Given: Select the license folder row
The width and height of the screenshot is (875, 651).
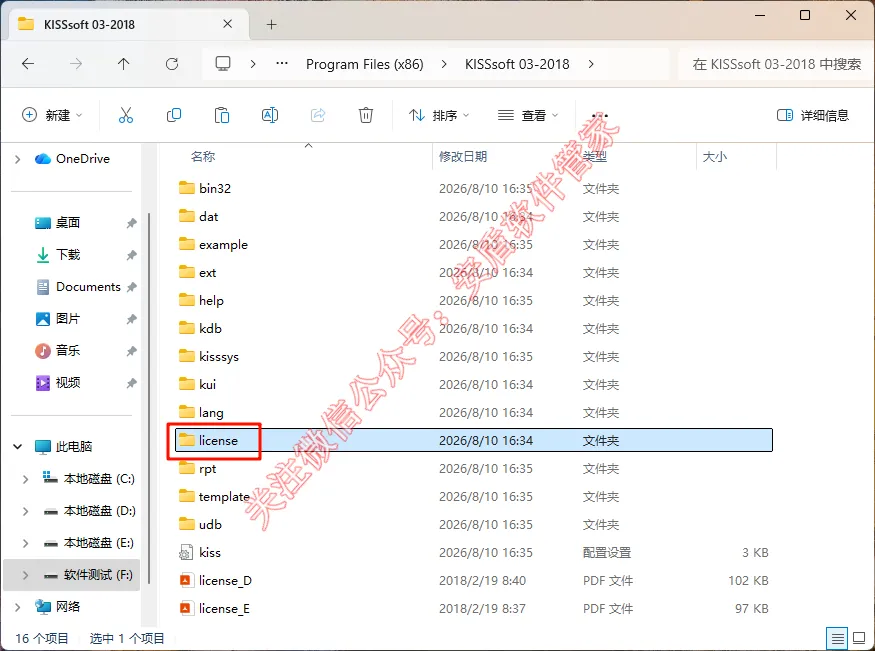Looking at the screenshot, I should (x=474, y=440).
